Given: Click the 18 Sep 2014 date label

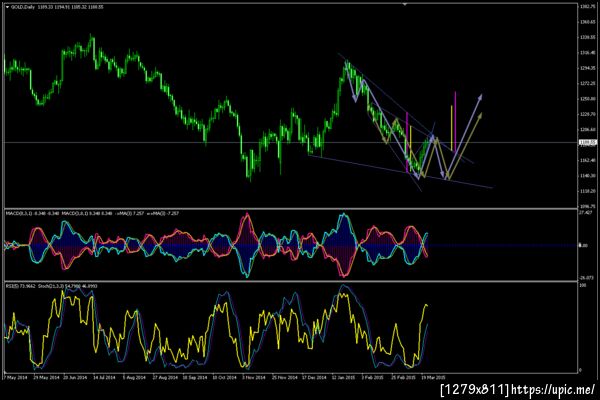Looking at the screenshot, I should pyautogui.click(x=195, y=377).
